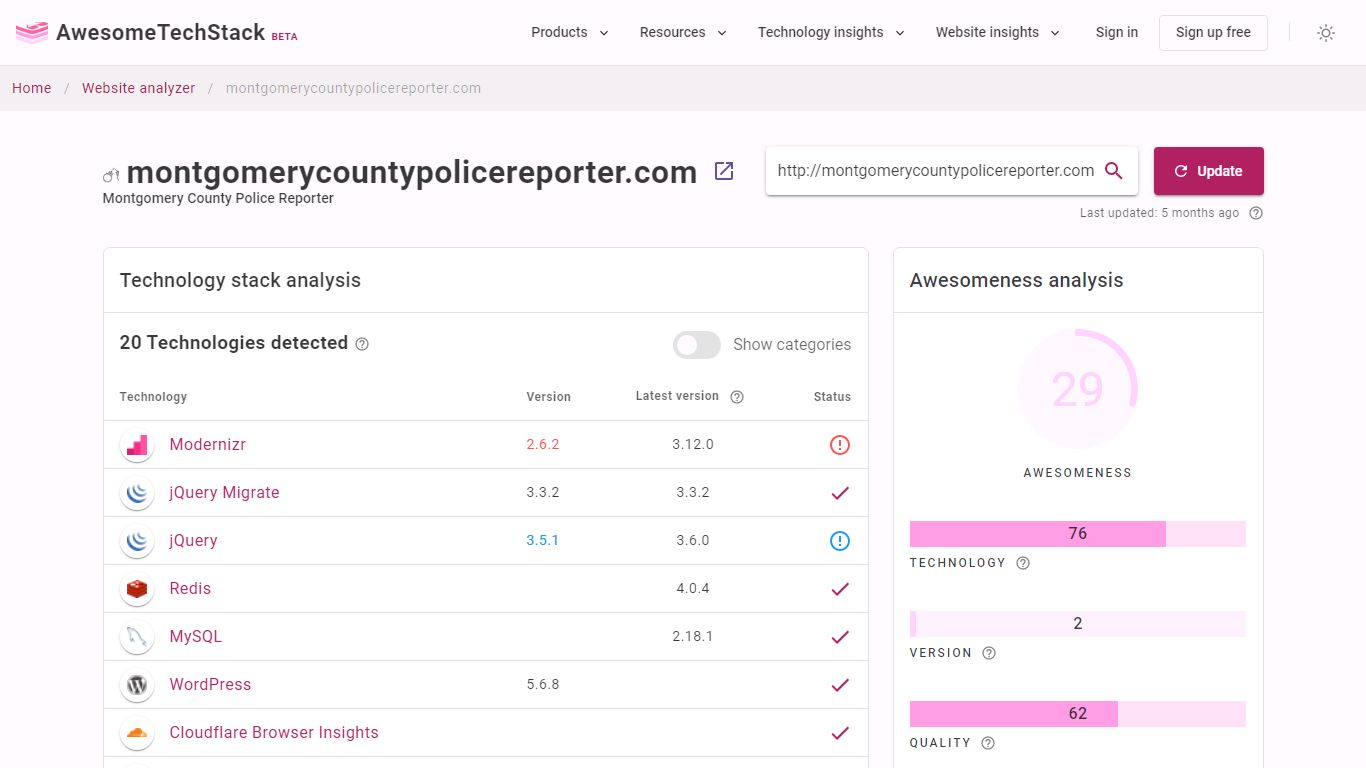Screen dimensions: 1366x768
Task: Click the Cloudflare Browser Insights logo icon
Action: pos(137,733)
